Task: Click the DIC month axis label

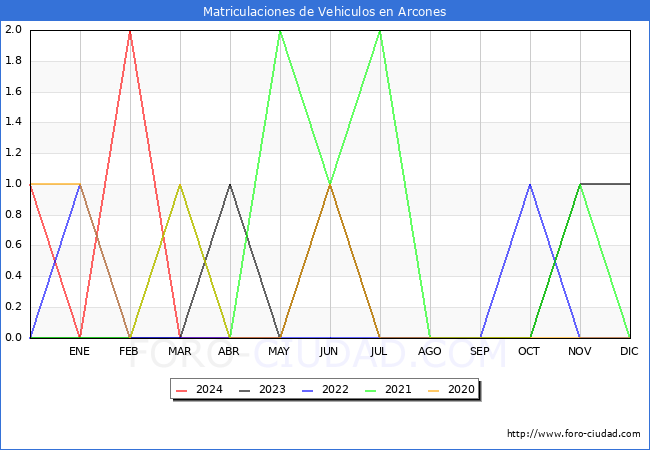Action: (x=629, y=351)
